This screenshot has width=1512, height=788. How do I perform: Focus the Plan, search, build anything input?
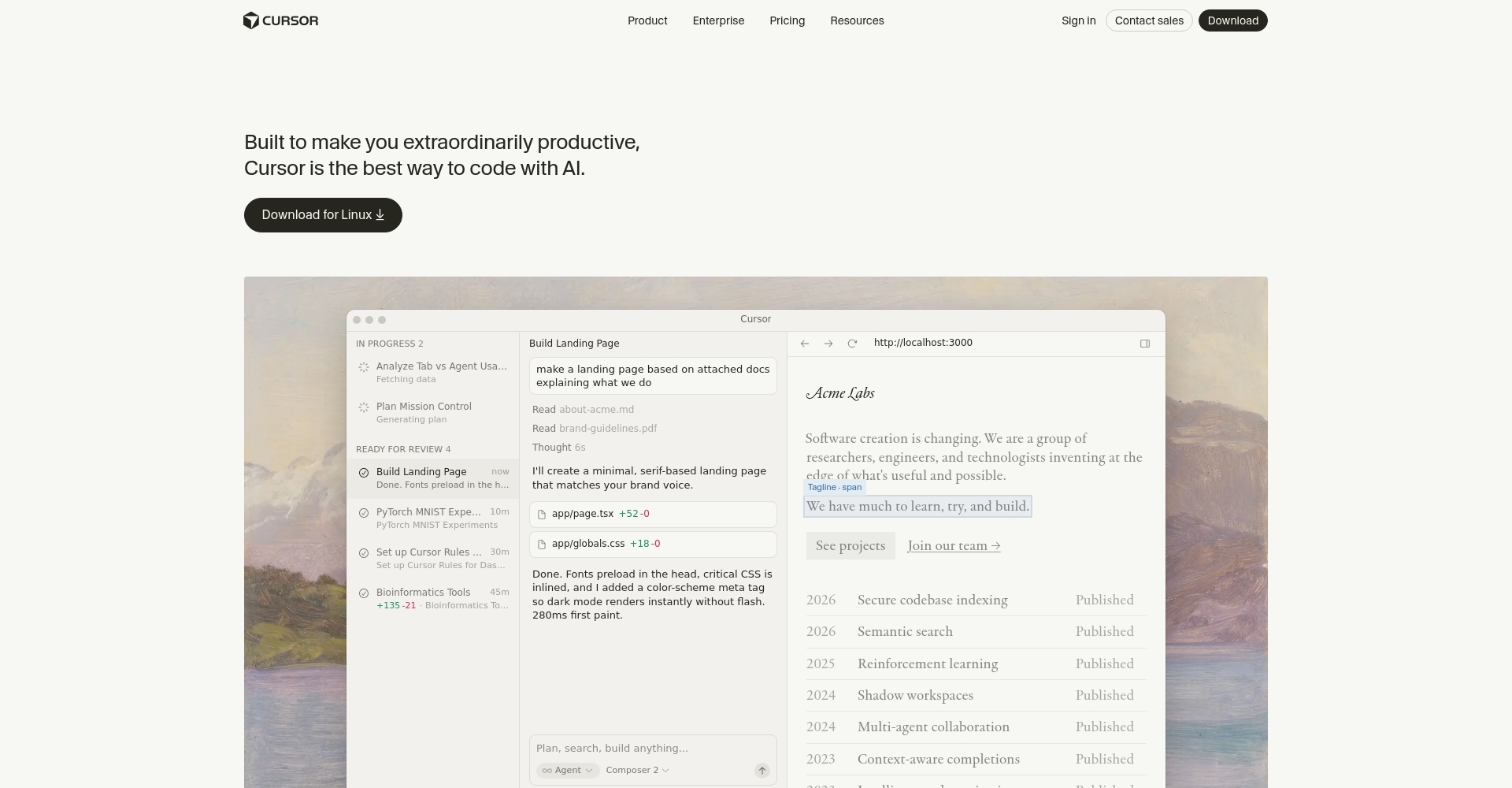(652, 749)
